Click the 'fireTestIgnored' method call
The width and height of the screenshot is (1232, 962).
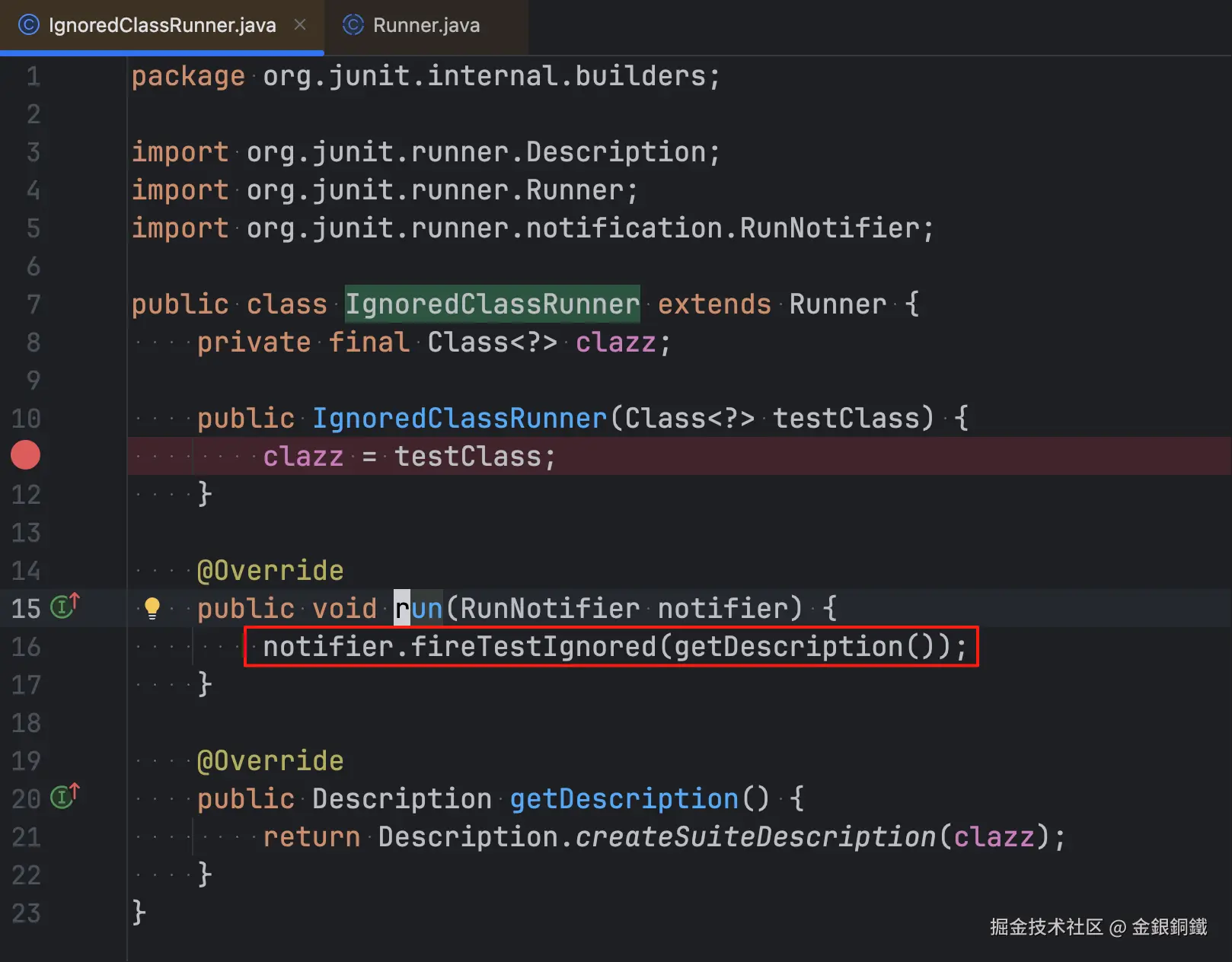533,647
